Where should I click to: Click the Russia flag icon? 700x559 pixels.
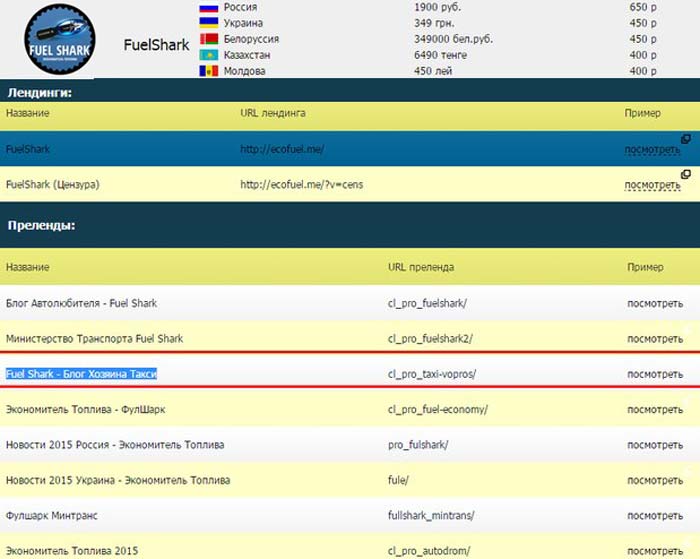pyautogui.click(x=208, y=8)
